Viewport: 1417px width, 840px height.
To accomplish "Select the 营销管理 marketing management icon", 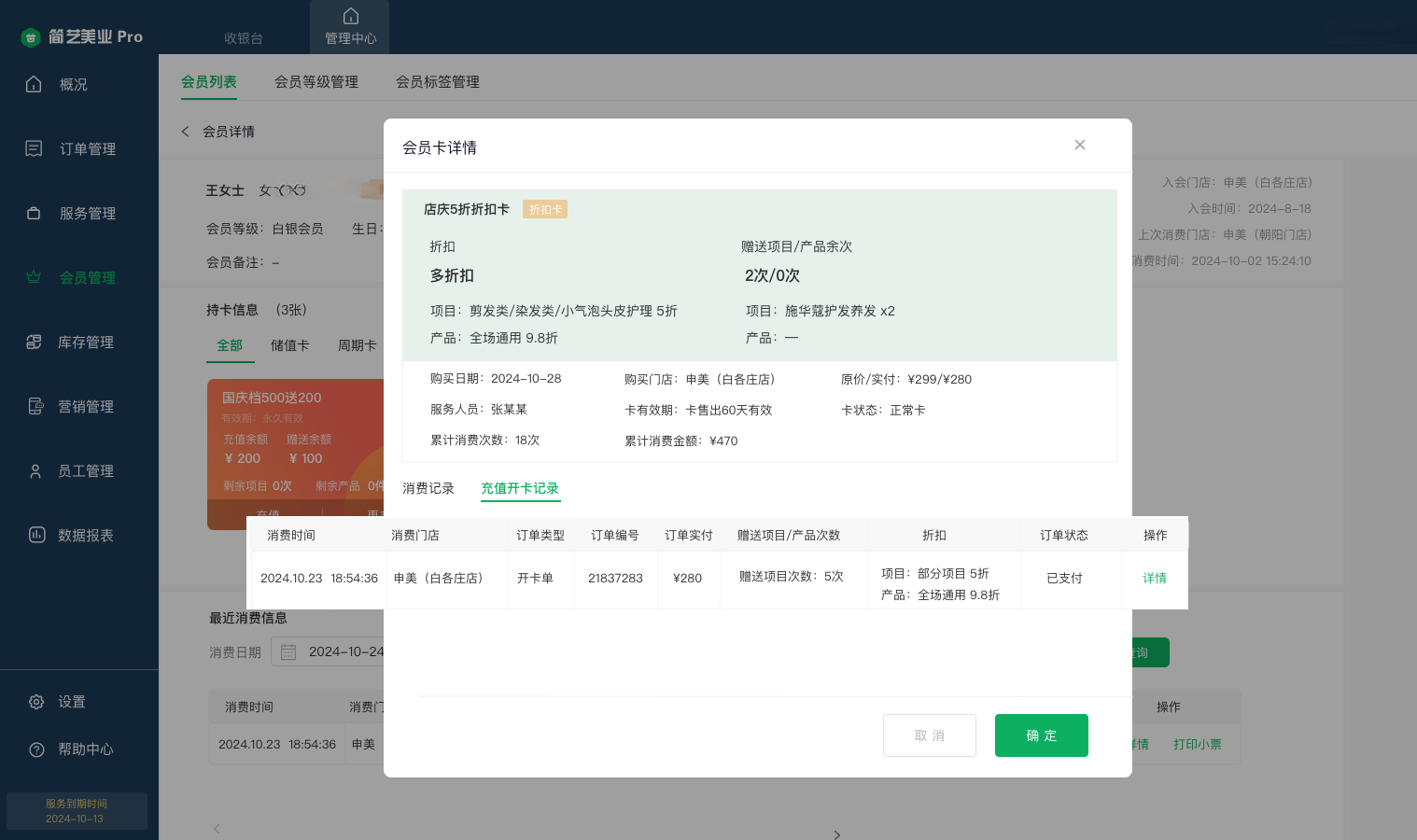I will click(x=86, y=406).
